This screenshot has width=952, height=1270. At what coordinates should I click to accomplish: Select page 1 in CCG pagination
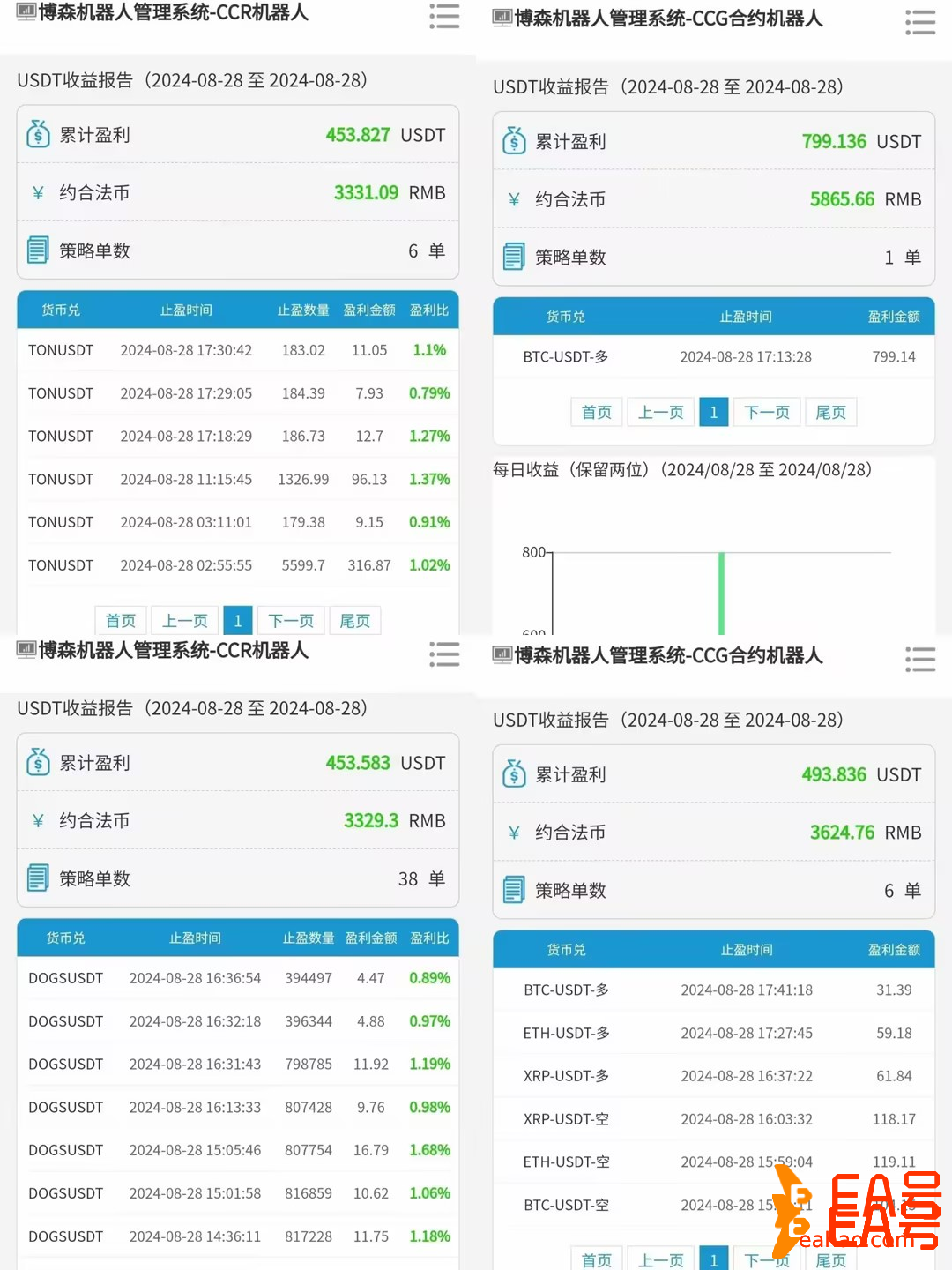[x=713, y=412]
